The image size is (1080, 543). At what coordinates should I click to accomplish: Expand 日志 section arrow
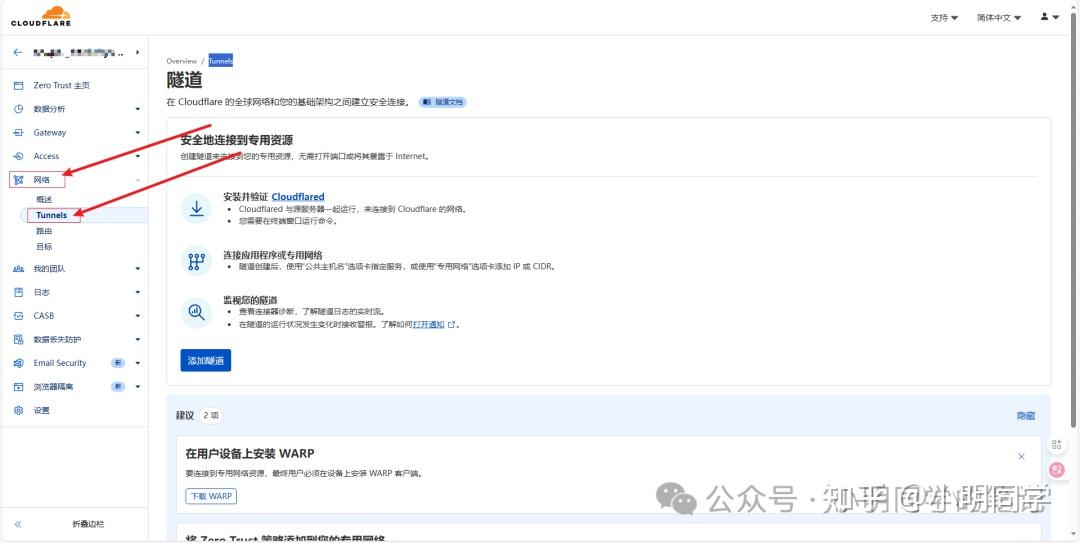[138, 292]
